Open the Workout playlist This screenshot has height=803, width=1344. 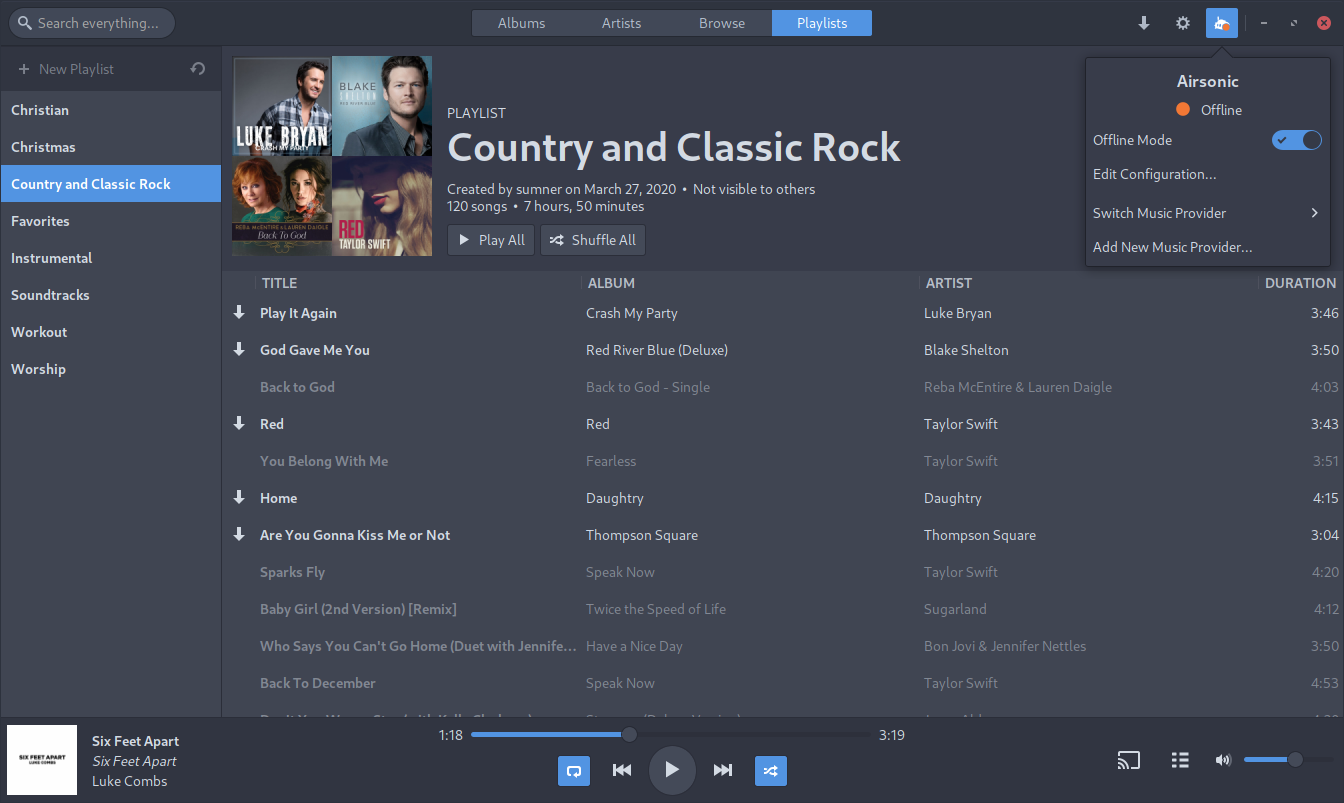click(110, 332)
